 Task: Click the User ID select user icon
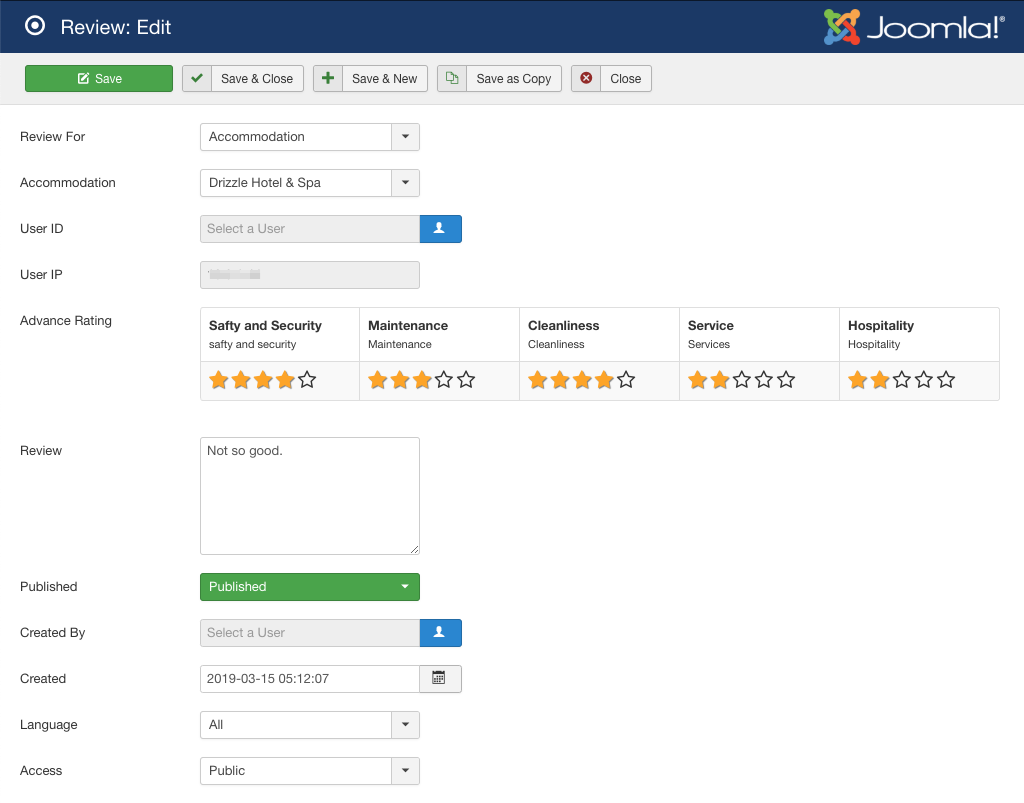[x=440, y=229]
